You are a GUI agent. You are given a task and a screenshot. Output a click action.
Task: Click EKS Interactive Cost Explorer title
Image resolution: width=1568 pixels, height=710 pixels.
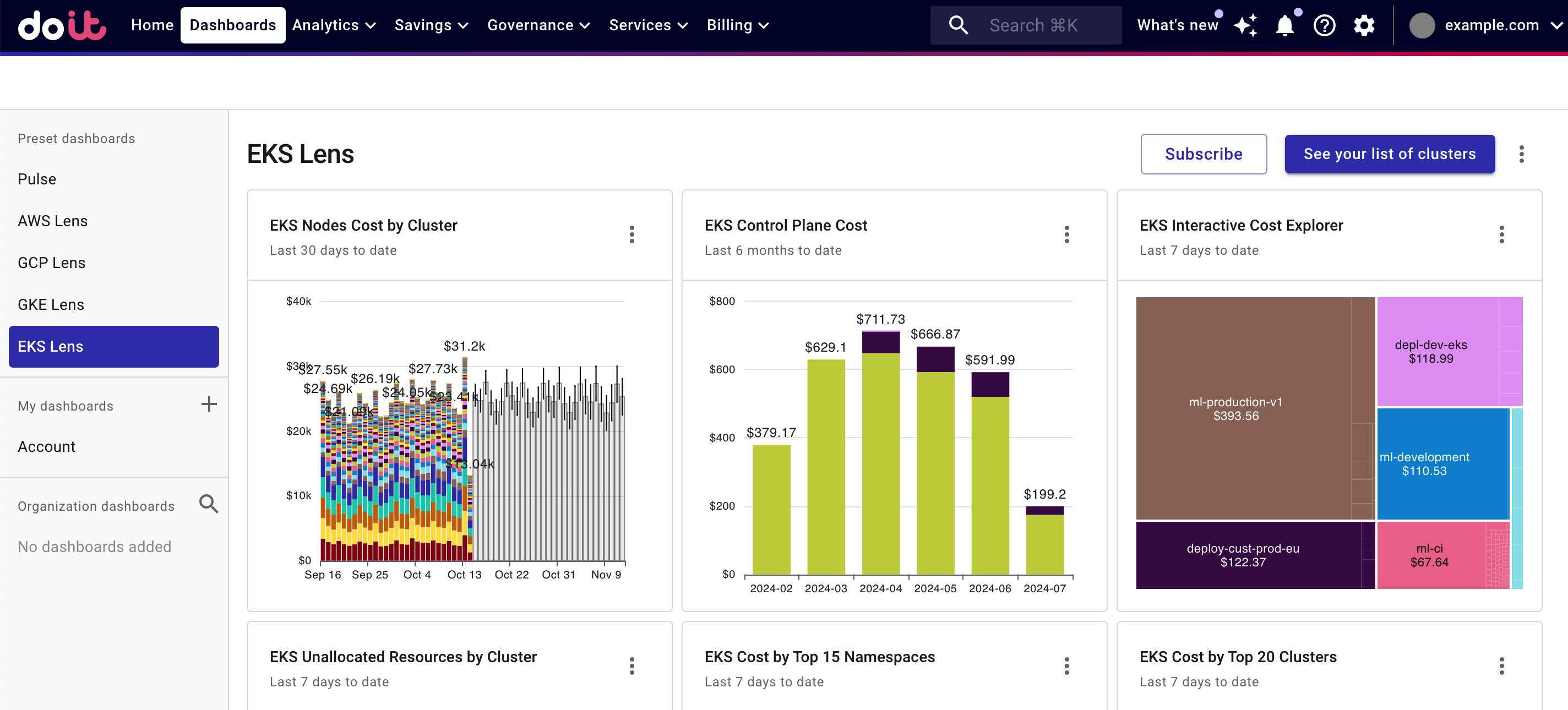pyautogui.click(x=1240, y=225)
